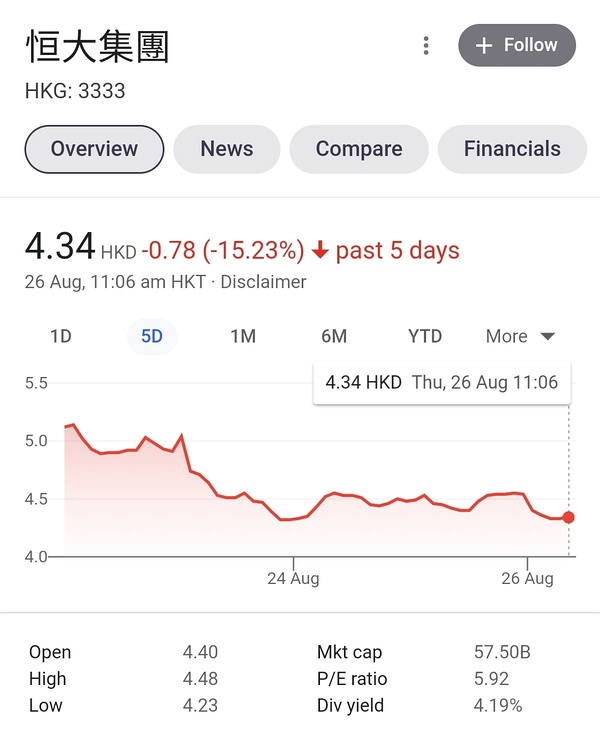Screen dimensions: 600x740
Task: Open the News tab
Action: 227,149
